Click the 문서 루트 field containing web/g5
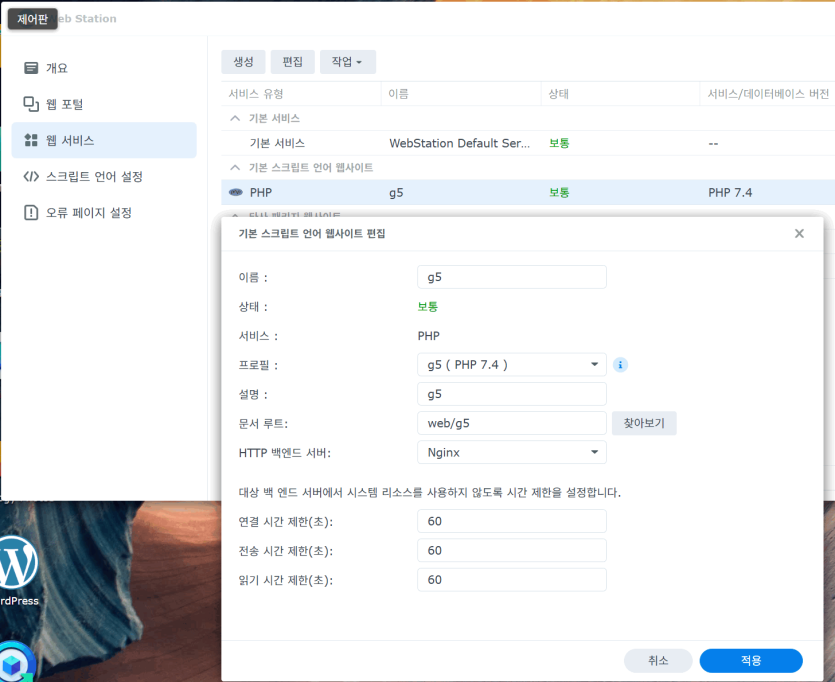The height and width of the screenshot is (682, 835). pos(512,423)
